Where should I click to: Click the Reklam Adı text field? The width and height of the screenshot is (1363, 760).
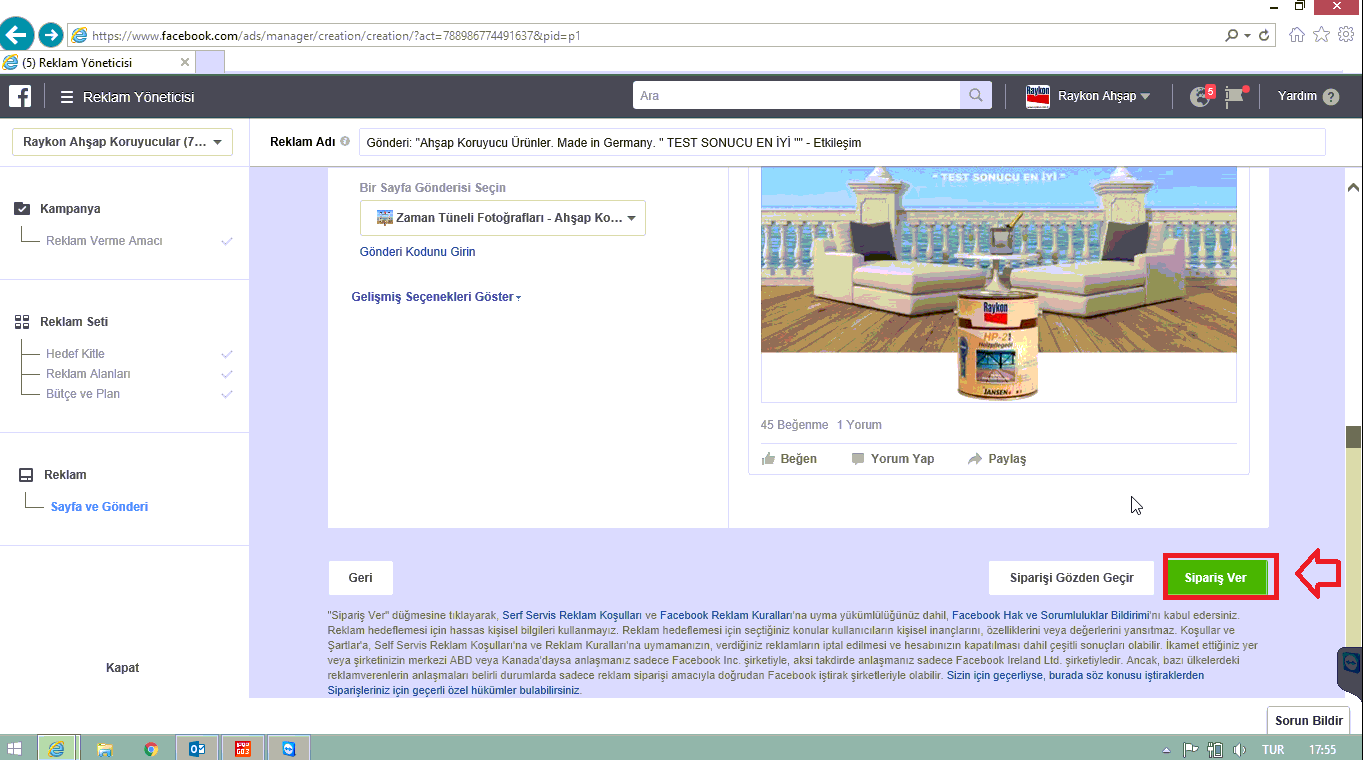click(841, 142)
